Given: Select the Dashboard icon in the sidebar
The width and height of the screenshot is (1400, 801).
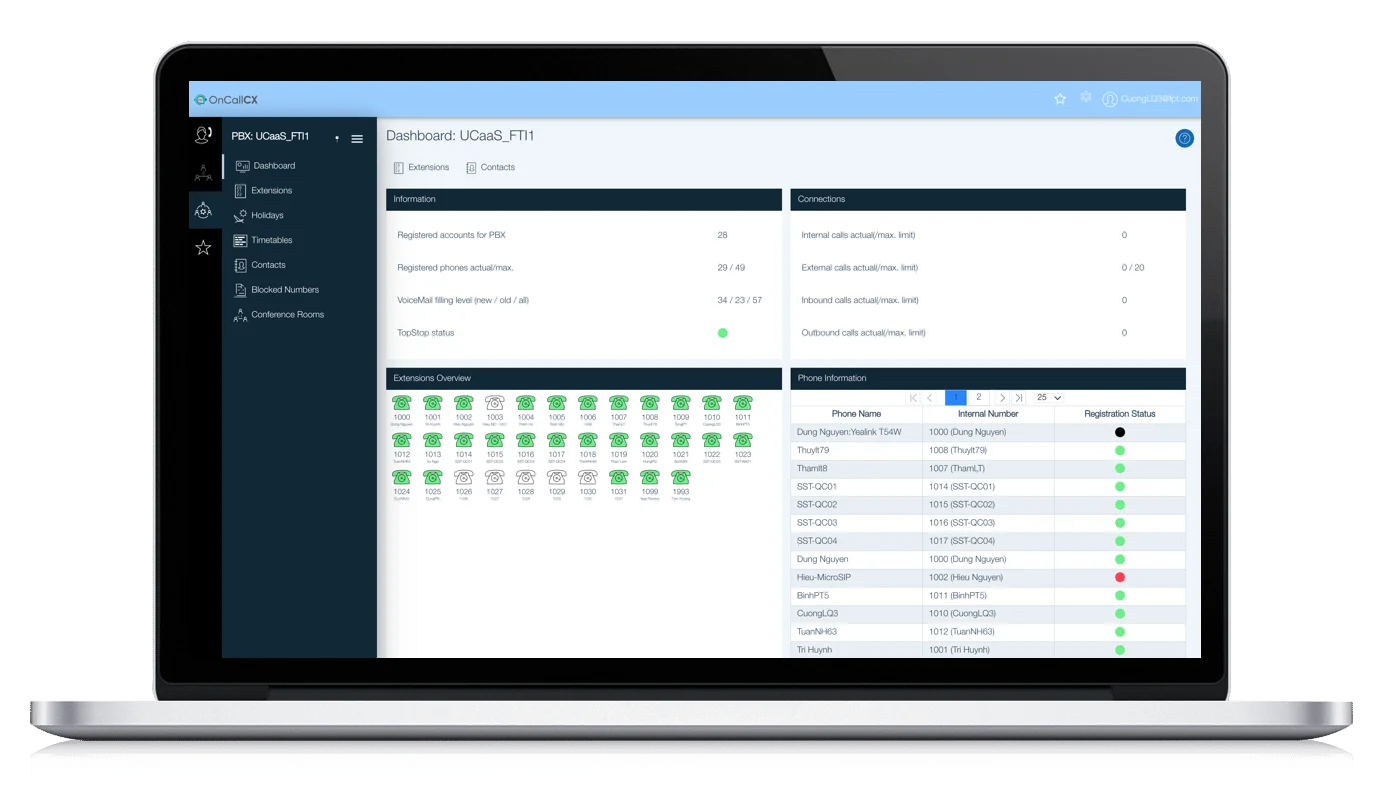Looking at the screenshot, I should (241, 166).
